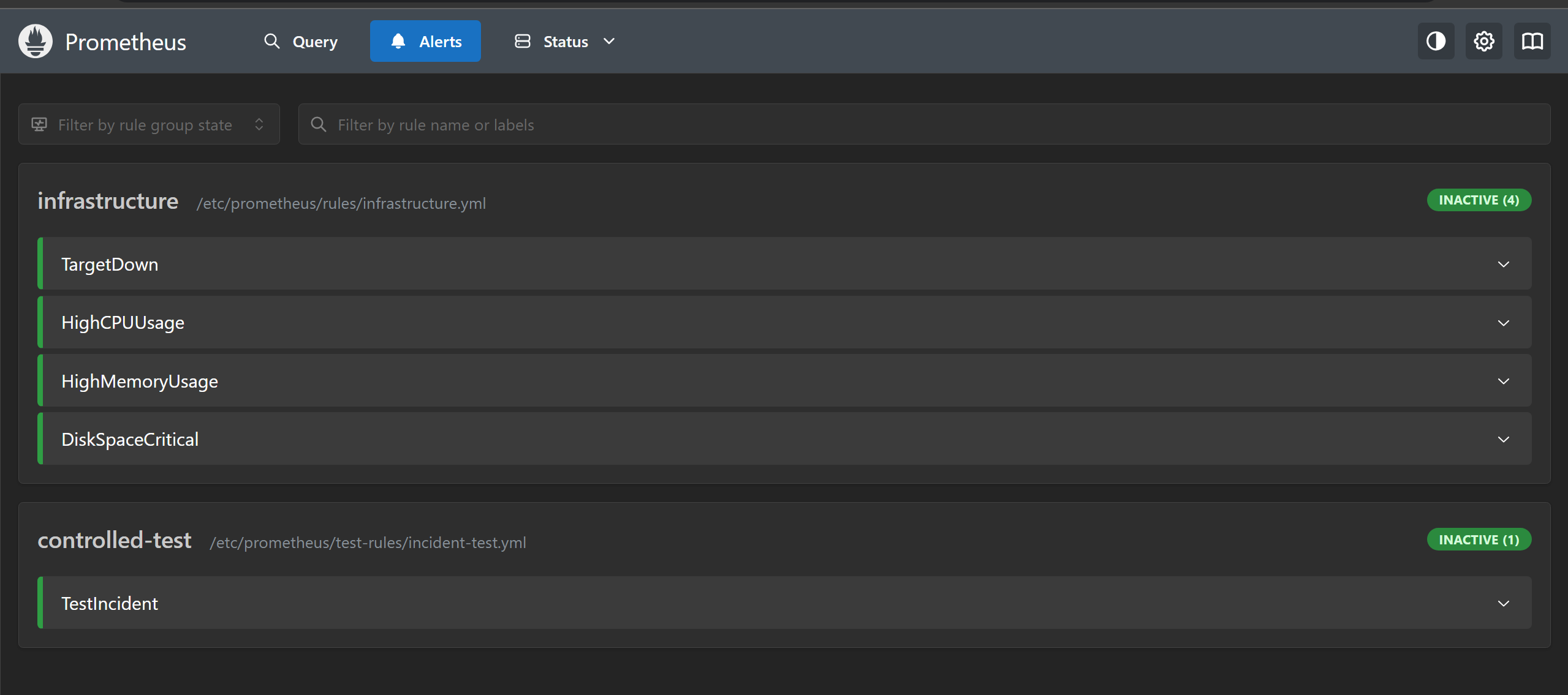Viewport: 1568px width, 695px height.
Task: Expand the HighCPUUsage rule chevron
Action: 1503,323
